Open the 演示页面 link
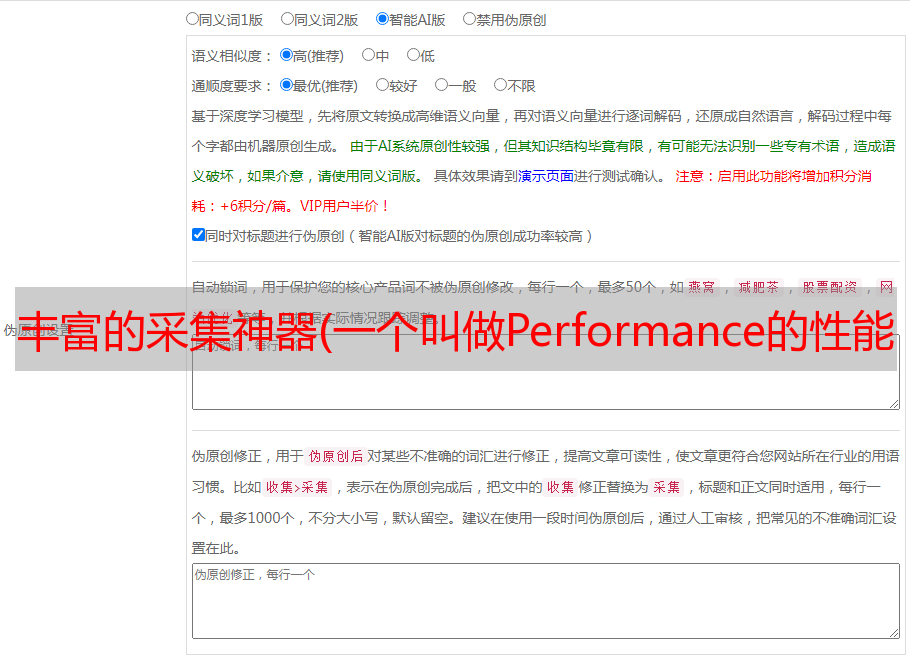This screenshot has height=658, width=911. tap(546, 176)
